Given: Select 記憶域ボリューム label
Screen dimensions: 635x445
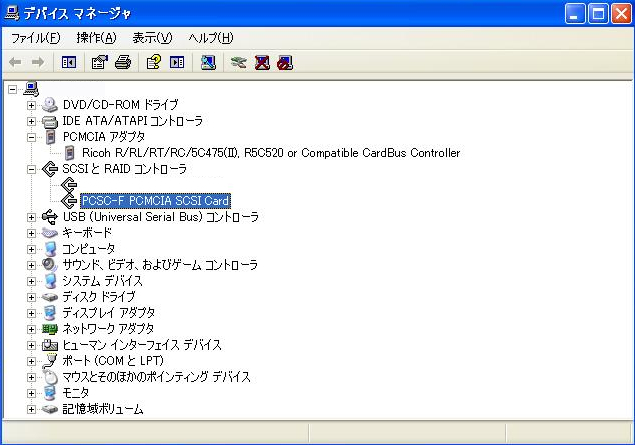Looking at the screenshot, I should click(x=103, y=409).
